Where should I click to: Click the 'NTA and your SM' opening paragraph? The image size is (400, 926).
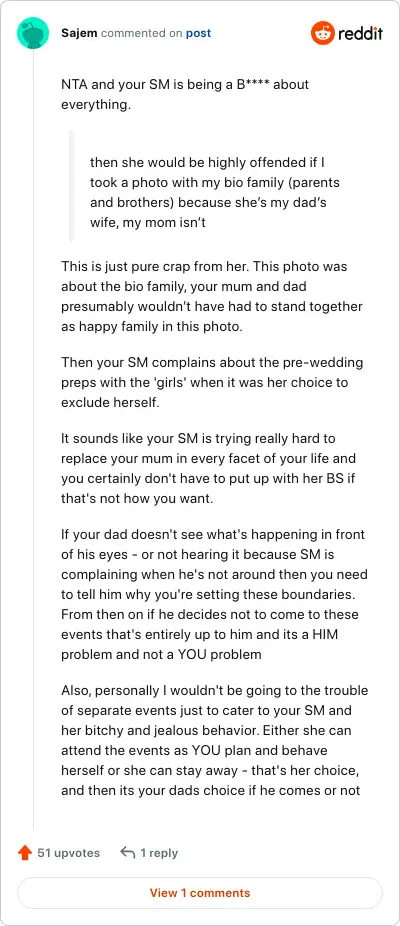pyautogui.click(x=185, y=94)
